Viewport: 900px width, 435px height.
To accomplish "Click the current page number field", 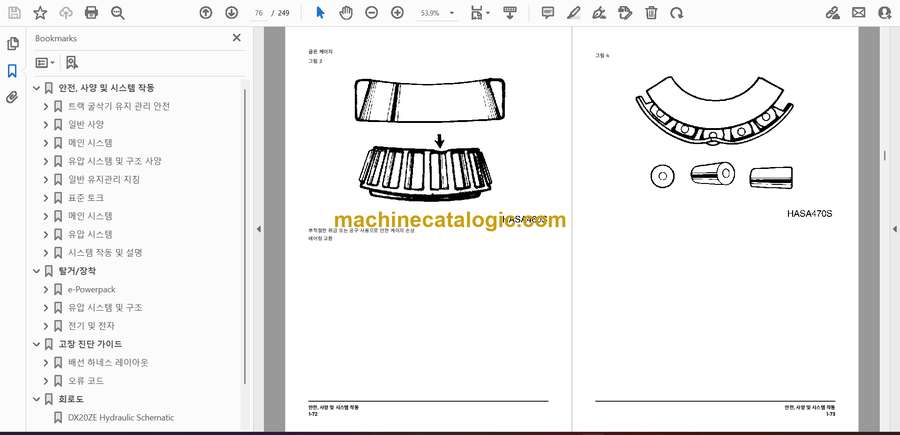I will pos(260,13).
